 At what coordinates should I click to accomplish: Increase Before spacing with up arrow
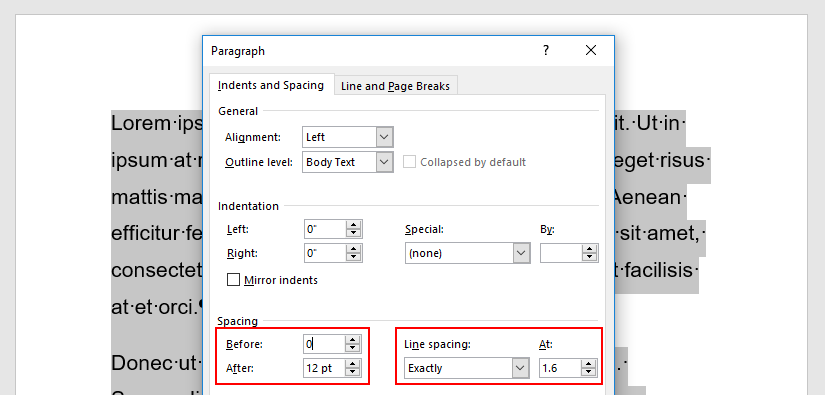pyautogui.click(x=353, y=340)
